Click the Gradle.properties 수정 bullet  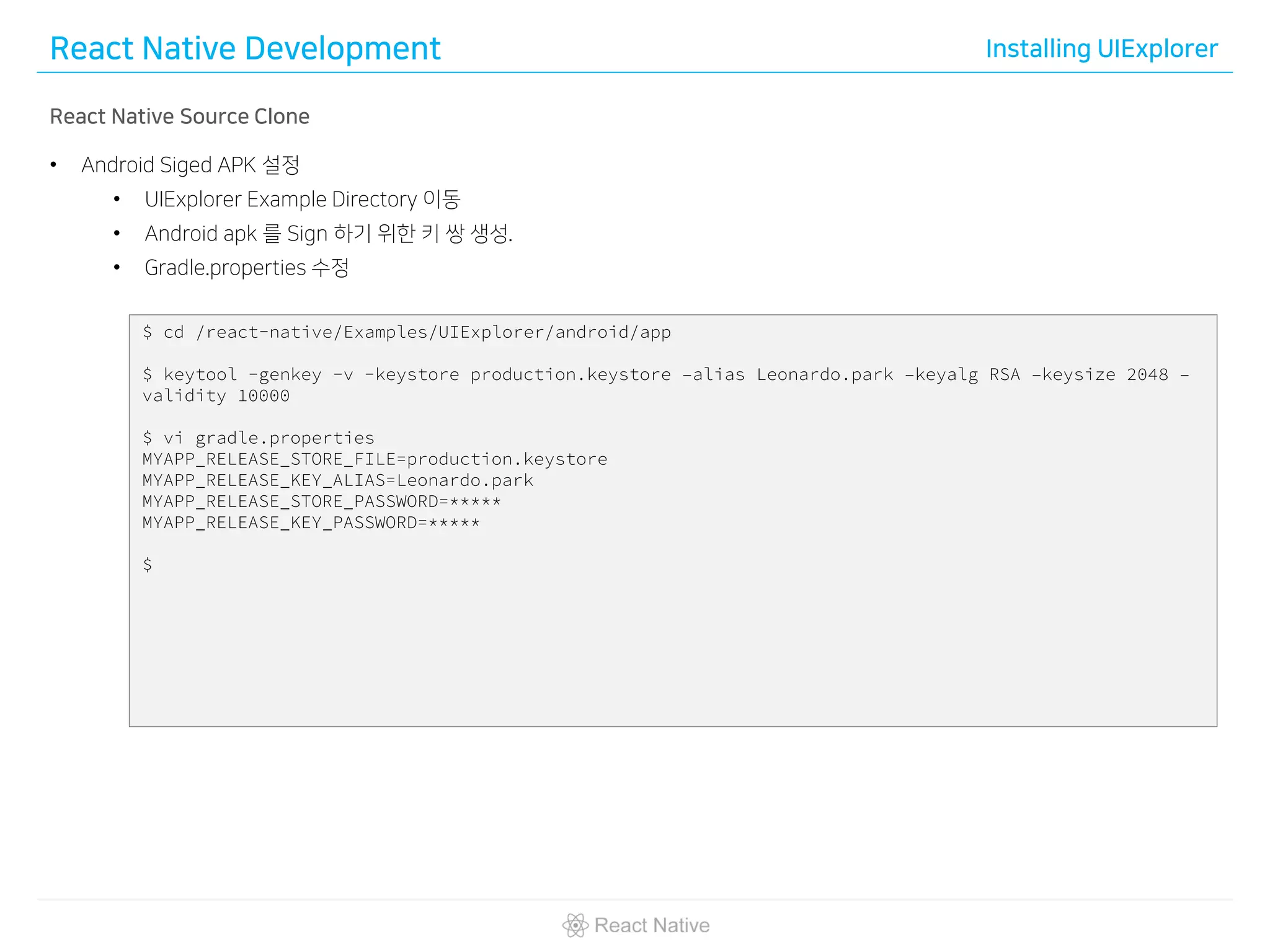coord(247,268)
